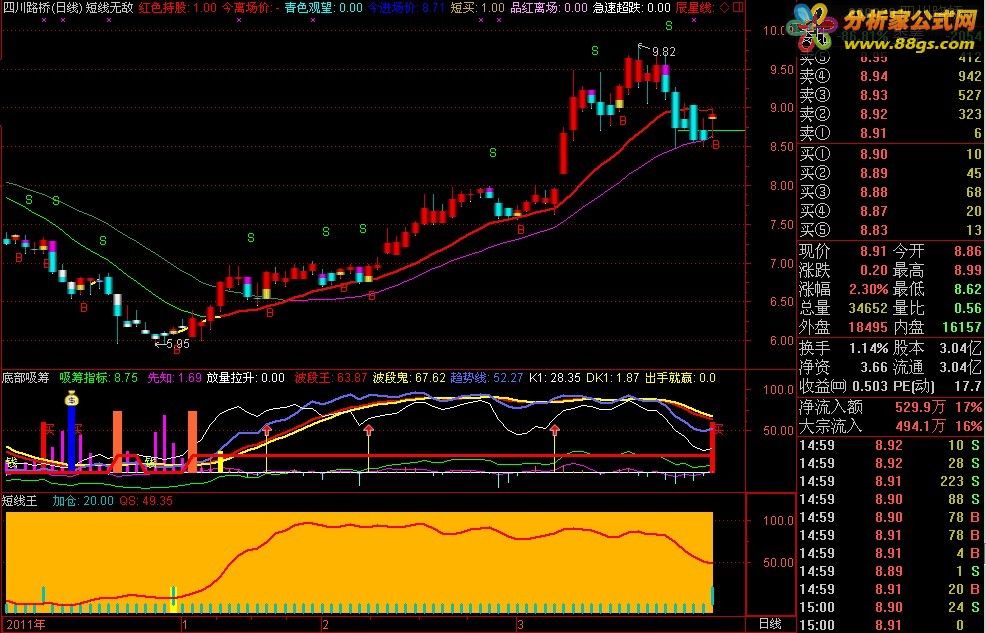Click the 5.95 low price marker

(178, 344)
